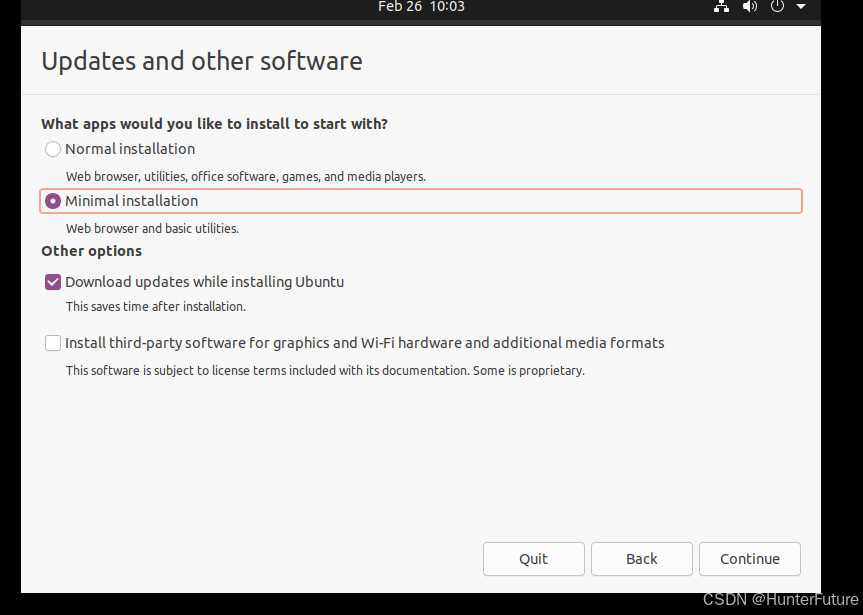The image size is (863, 615).
Task: Click the volume speaker icon
Action: tap(750, 7)
